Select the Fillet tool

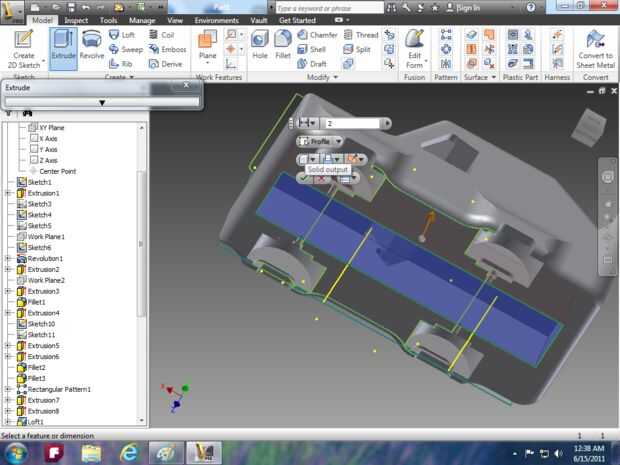[283, 45]
